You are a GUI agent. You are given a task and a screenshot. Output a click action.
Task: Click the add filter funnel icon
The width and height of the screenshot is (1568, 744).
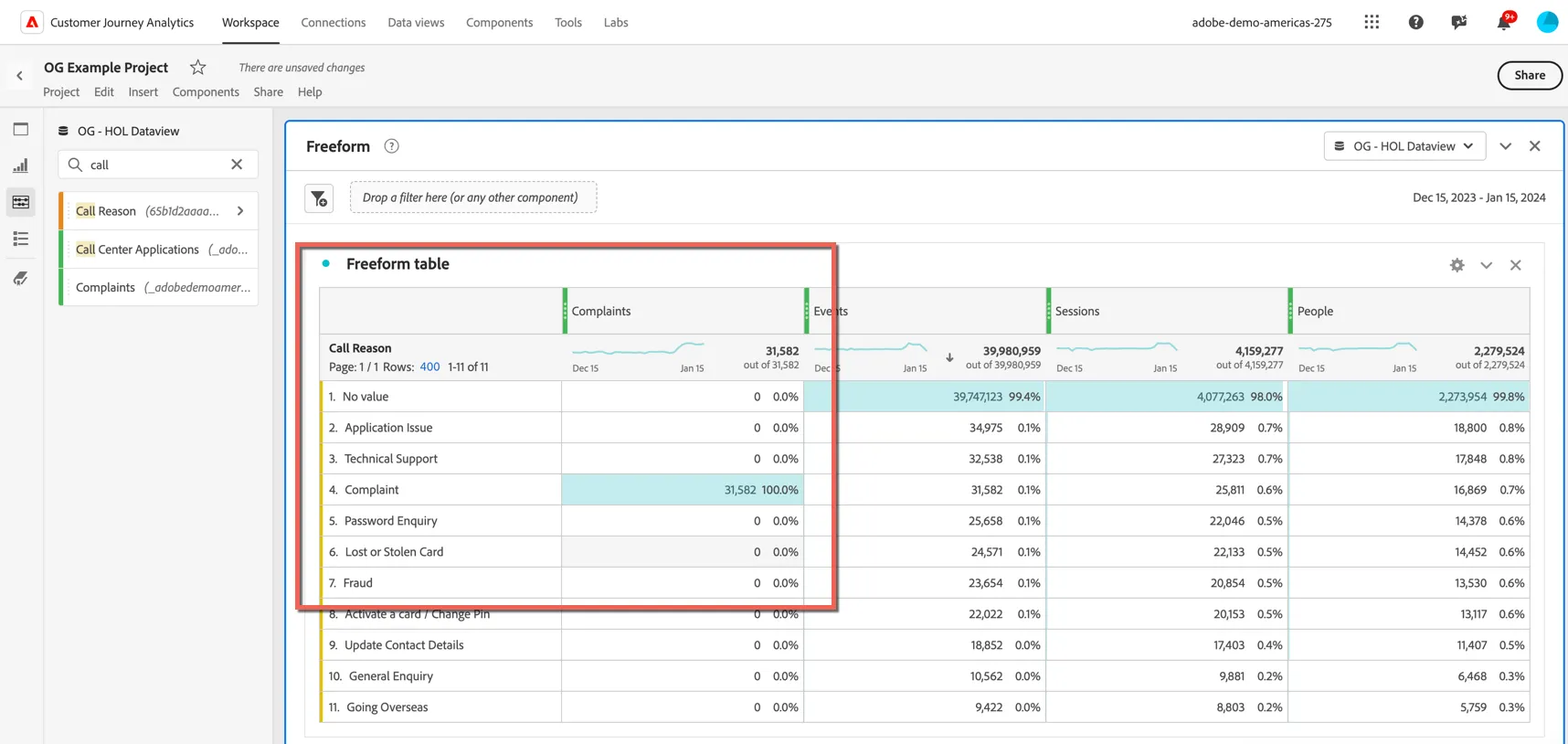click(319, 197)
